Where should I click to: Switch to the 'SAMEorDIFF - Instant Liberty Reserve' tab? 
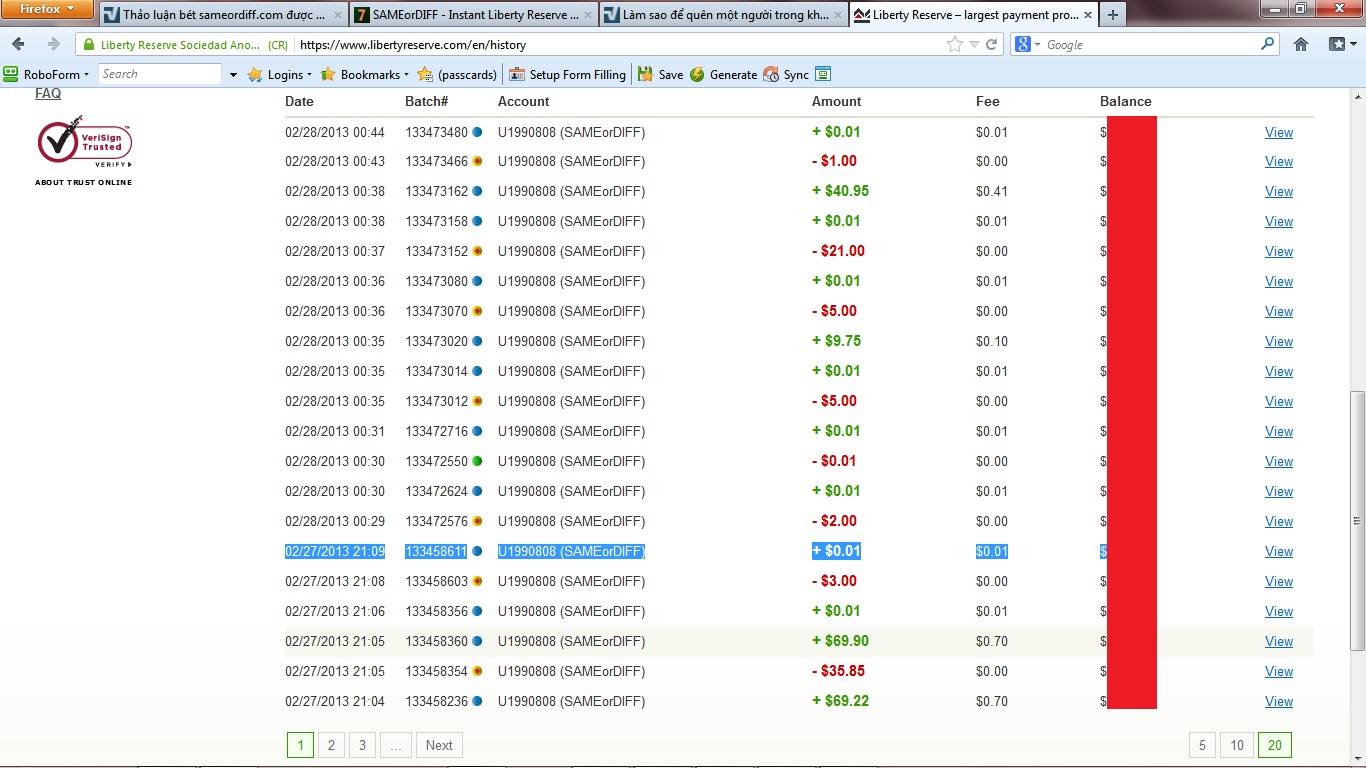473,15
